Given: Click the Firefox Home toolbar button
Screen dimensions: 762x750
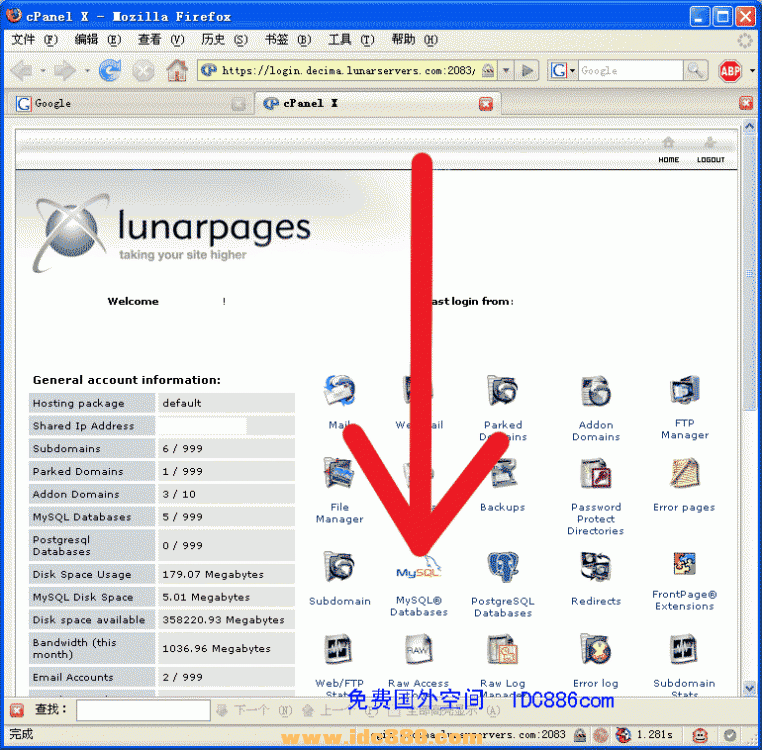Looking at the screenshot, I should pyautogui.click(x=177, y=71).
